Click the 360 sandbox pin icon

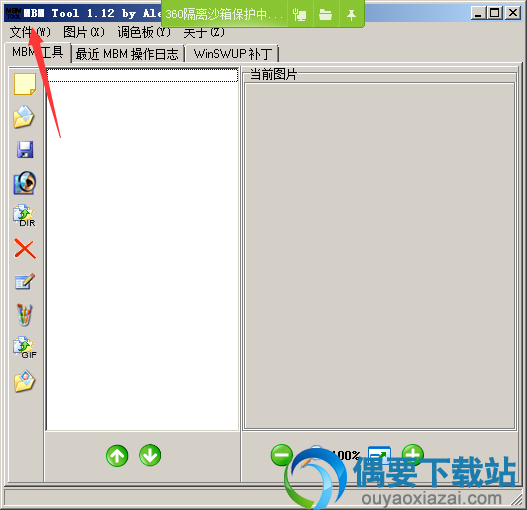coord(351,14)
